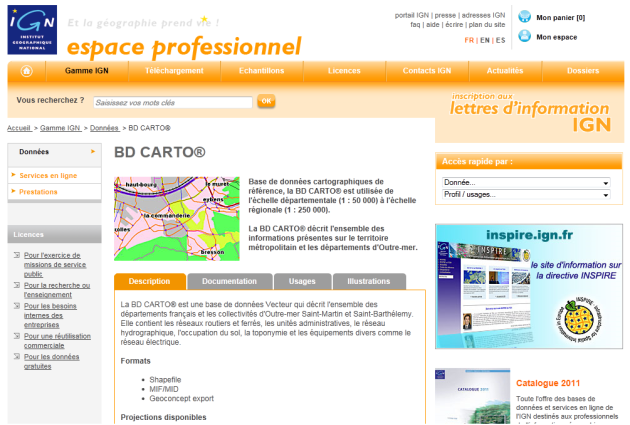Open missions de service public licence link
Screen dimensions: 630x425
[x=55, y=265]
